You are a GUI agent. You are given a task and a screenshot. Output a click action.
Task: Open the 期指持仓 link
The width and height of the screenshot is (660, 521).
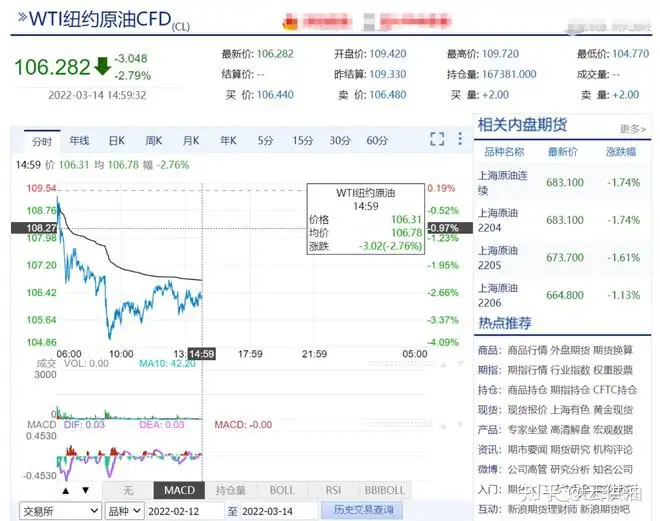click(570, 390)
